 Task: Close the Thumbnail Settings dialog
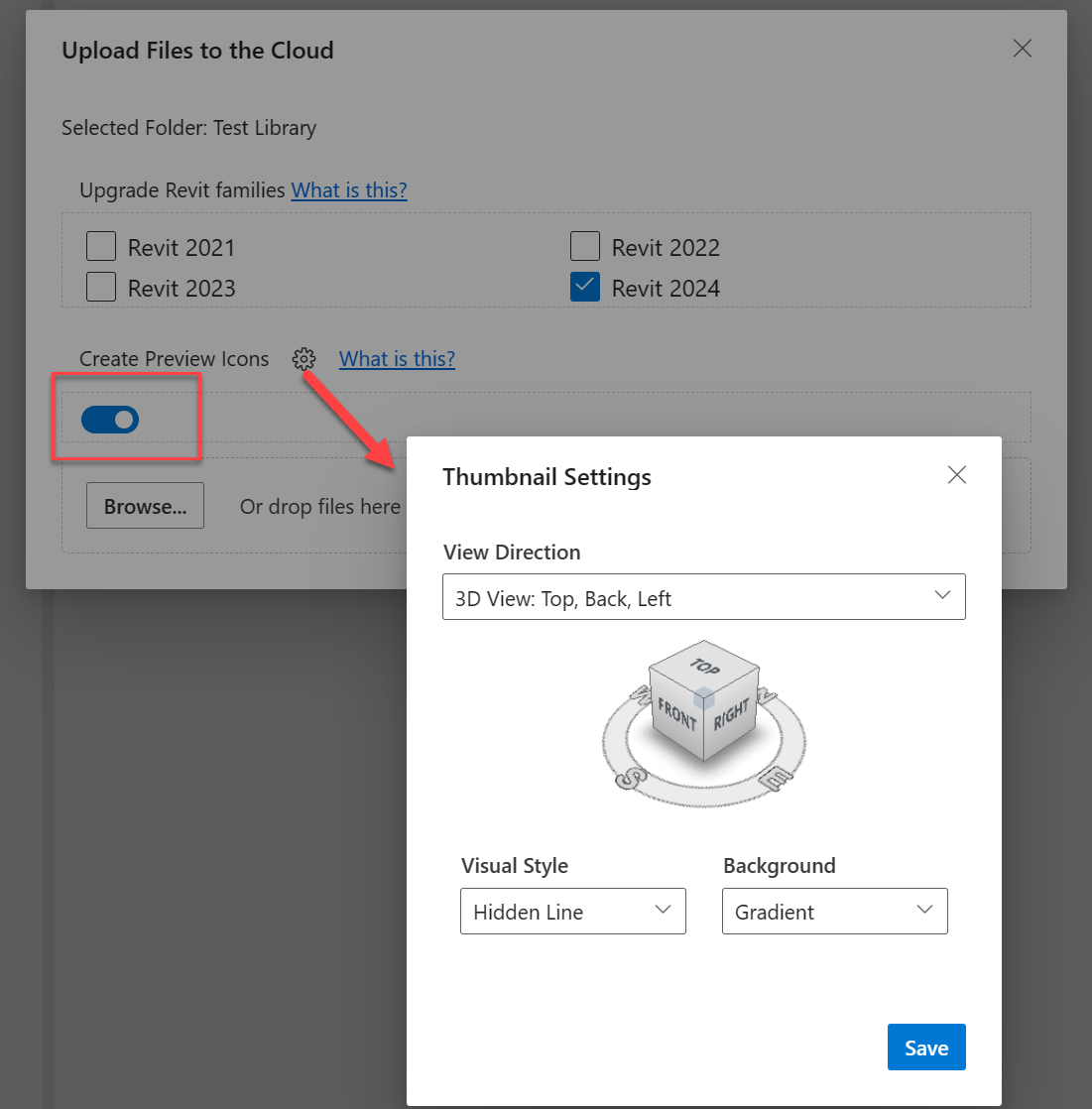[957, 474]
